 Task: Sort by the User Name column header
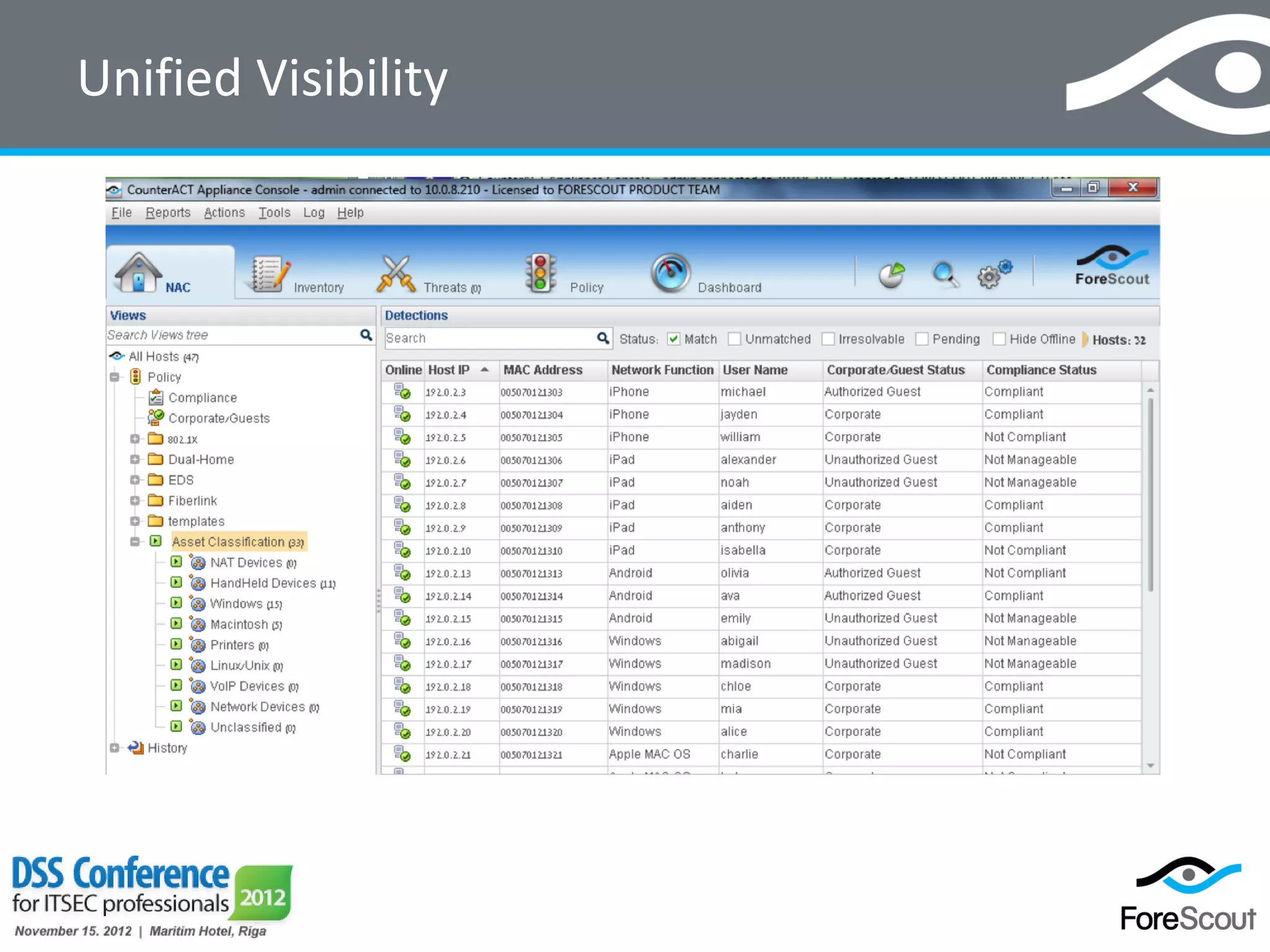tap(771, 370)
